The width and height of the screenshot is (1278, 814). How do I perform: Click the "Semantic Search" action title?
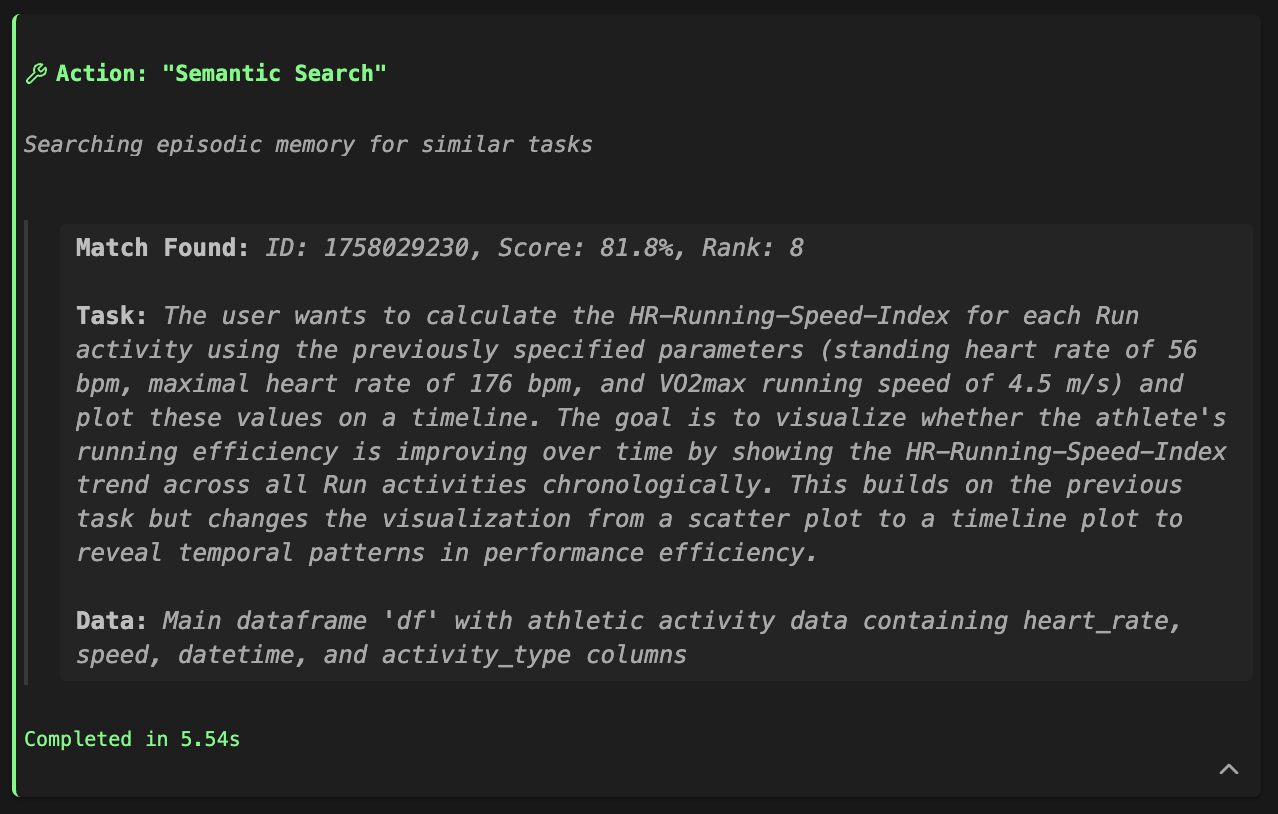(274, 73)
